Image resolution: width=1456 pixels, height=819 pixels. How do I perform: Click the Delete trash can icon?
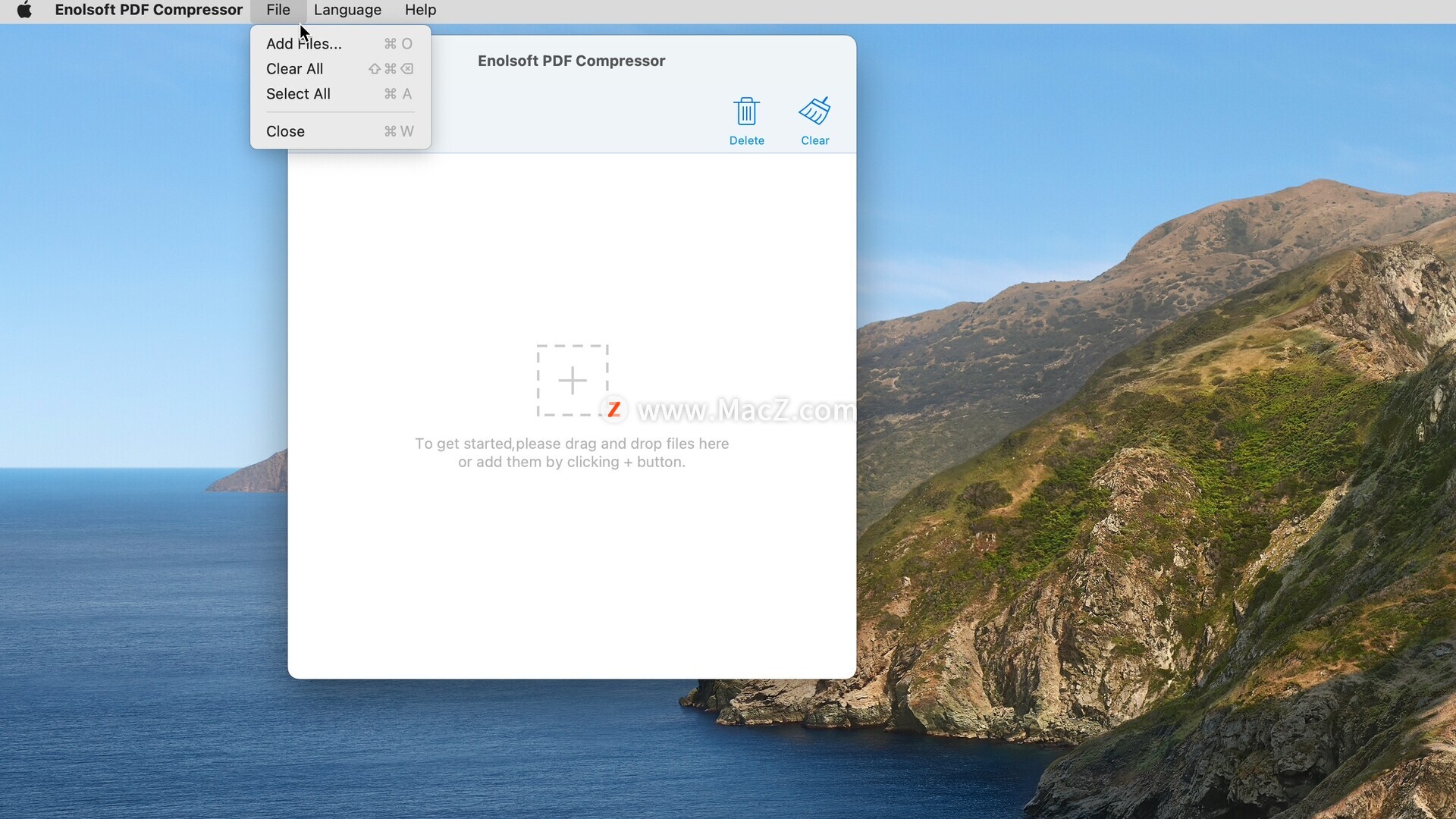tap(746, 111)
